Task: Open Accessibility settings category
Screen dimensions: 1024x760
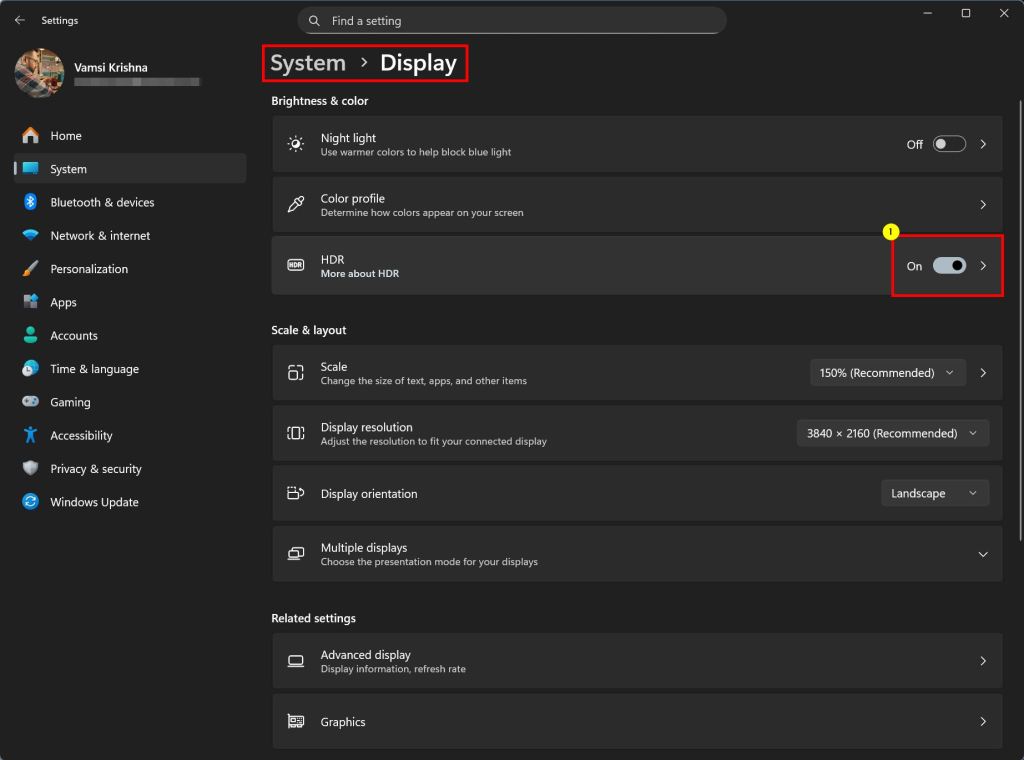Action: (130, 435)
